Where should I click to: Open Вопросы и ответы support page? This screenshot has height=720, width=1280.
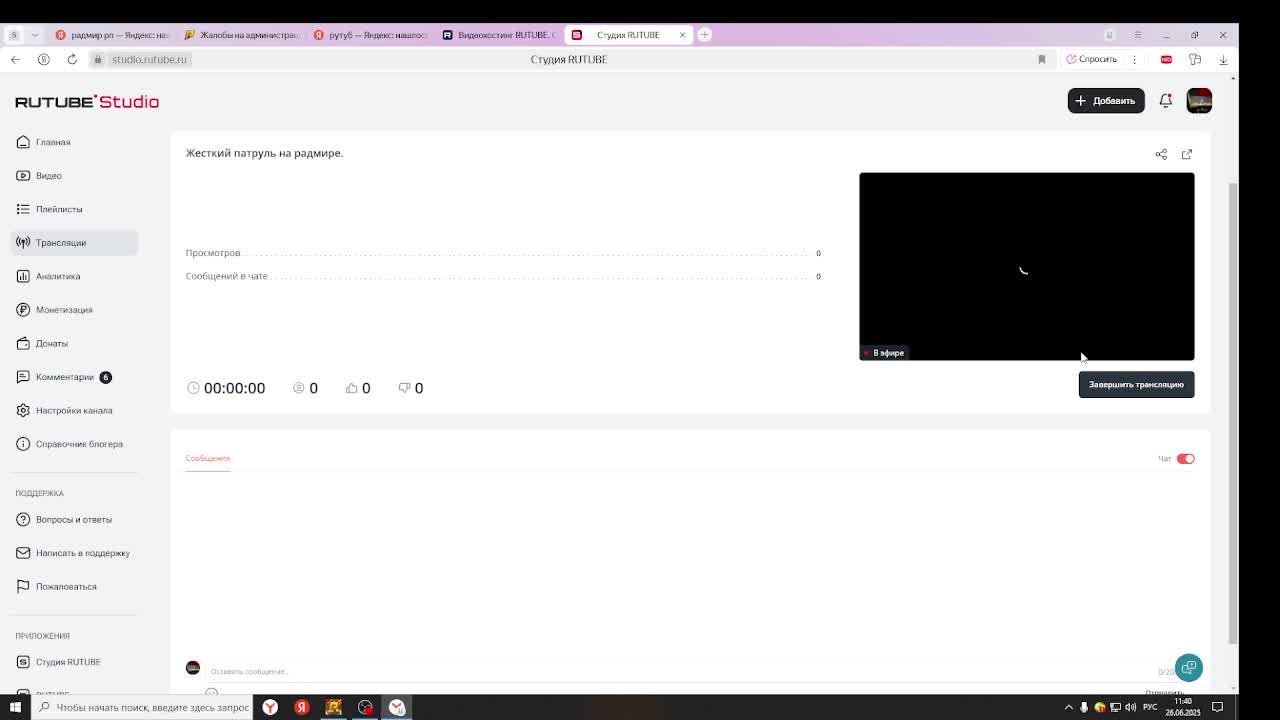coord(74,520)
